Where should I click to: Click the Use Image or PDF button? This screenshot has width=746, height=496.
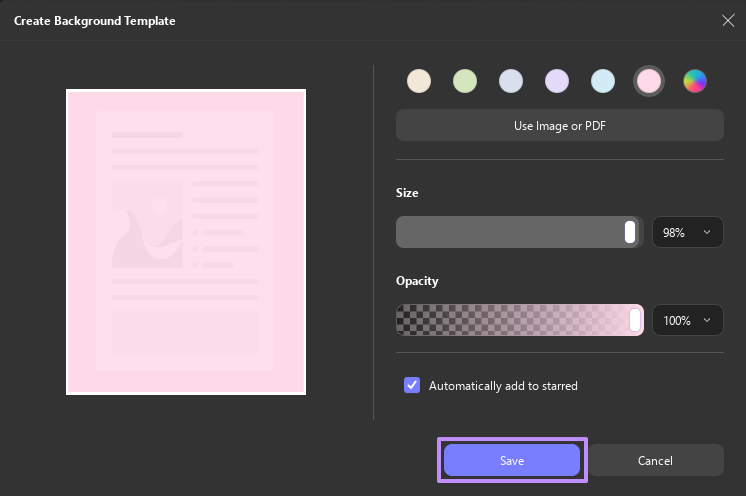[x=560, y=126]
